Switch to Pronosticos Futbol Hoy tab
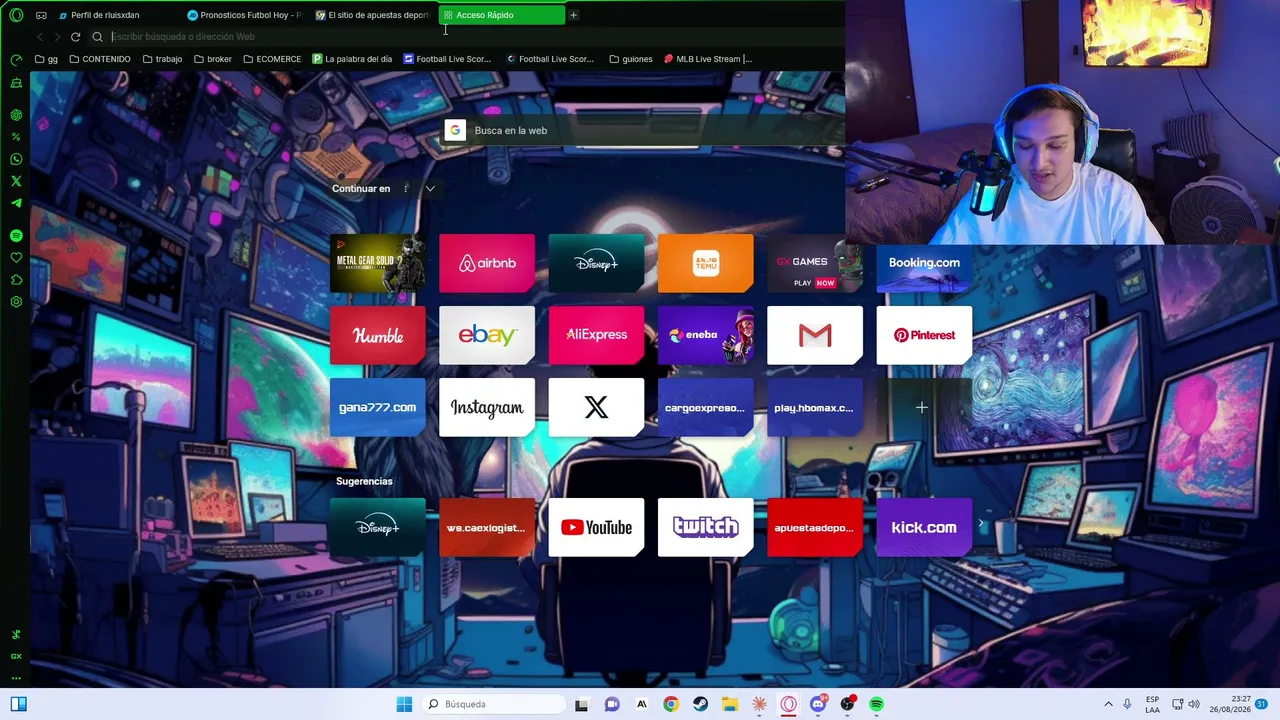The height and width of the screenshot is (720, 1280). (245, 15)
